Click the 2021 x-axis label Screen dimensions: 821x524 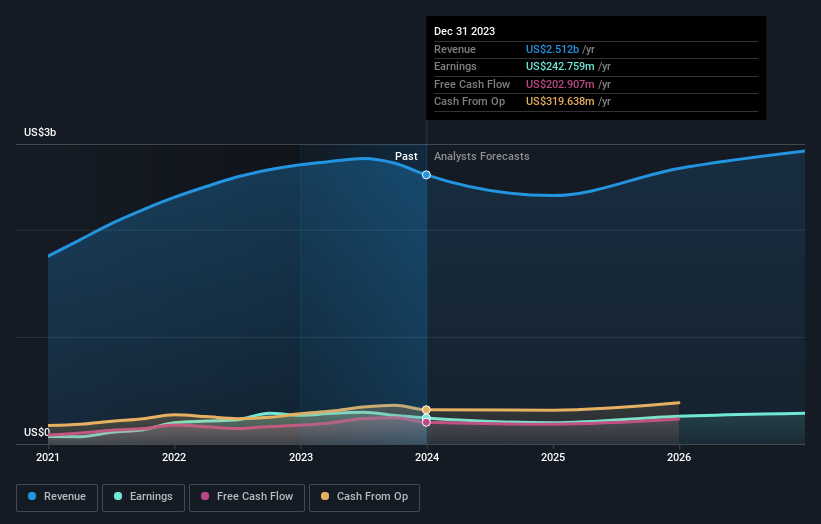coord(48,457)
